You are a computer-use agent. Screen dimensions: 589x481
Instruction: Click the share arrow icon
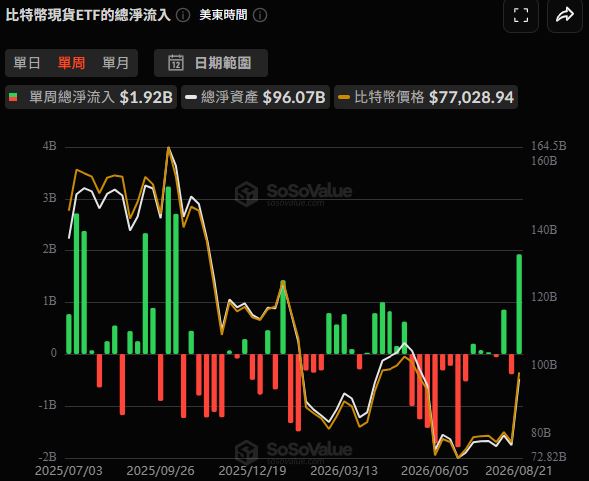pos(565,15)
